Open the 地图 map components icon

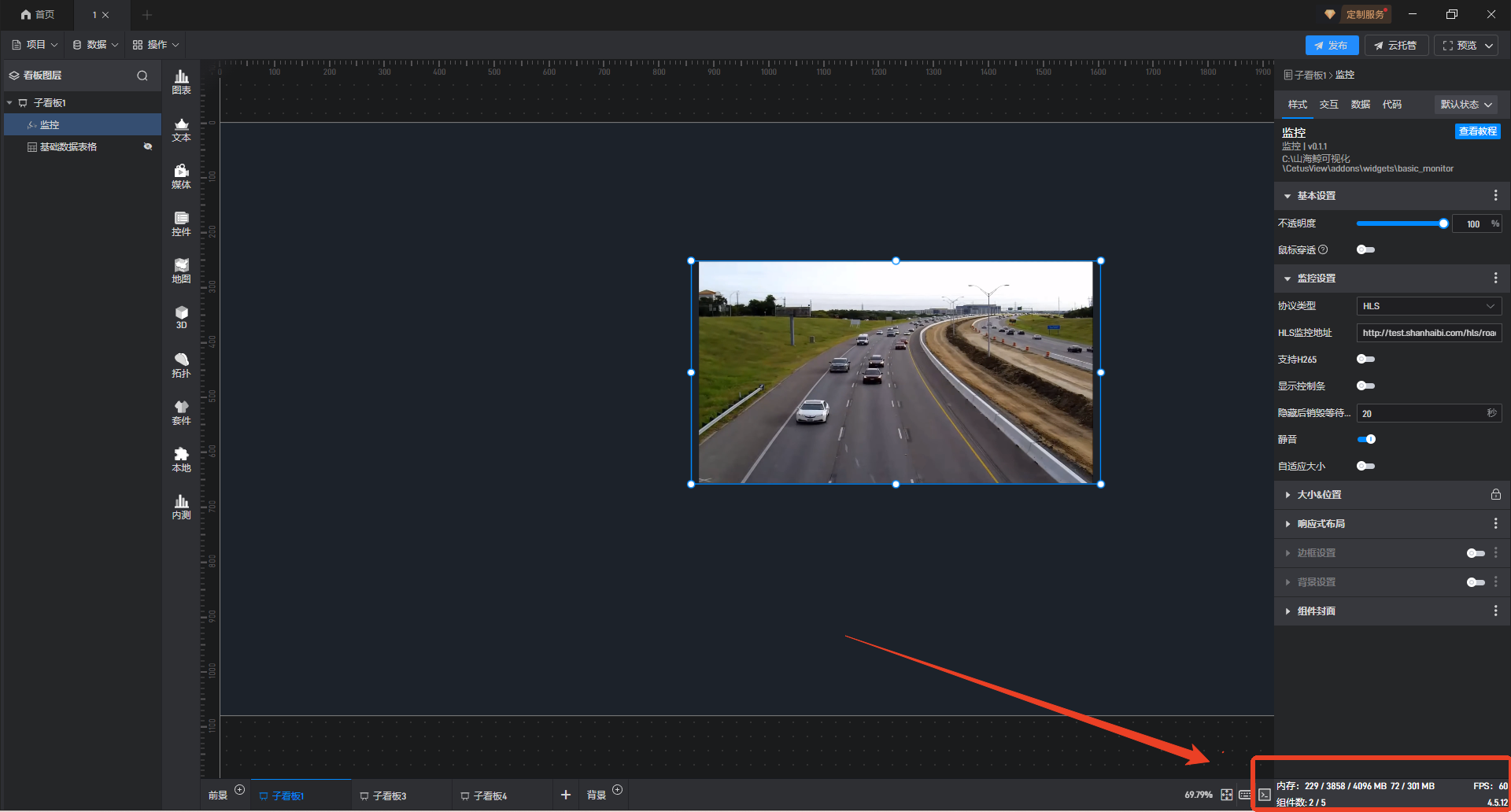coord(181,271)
